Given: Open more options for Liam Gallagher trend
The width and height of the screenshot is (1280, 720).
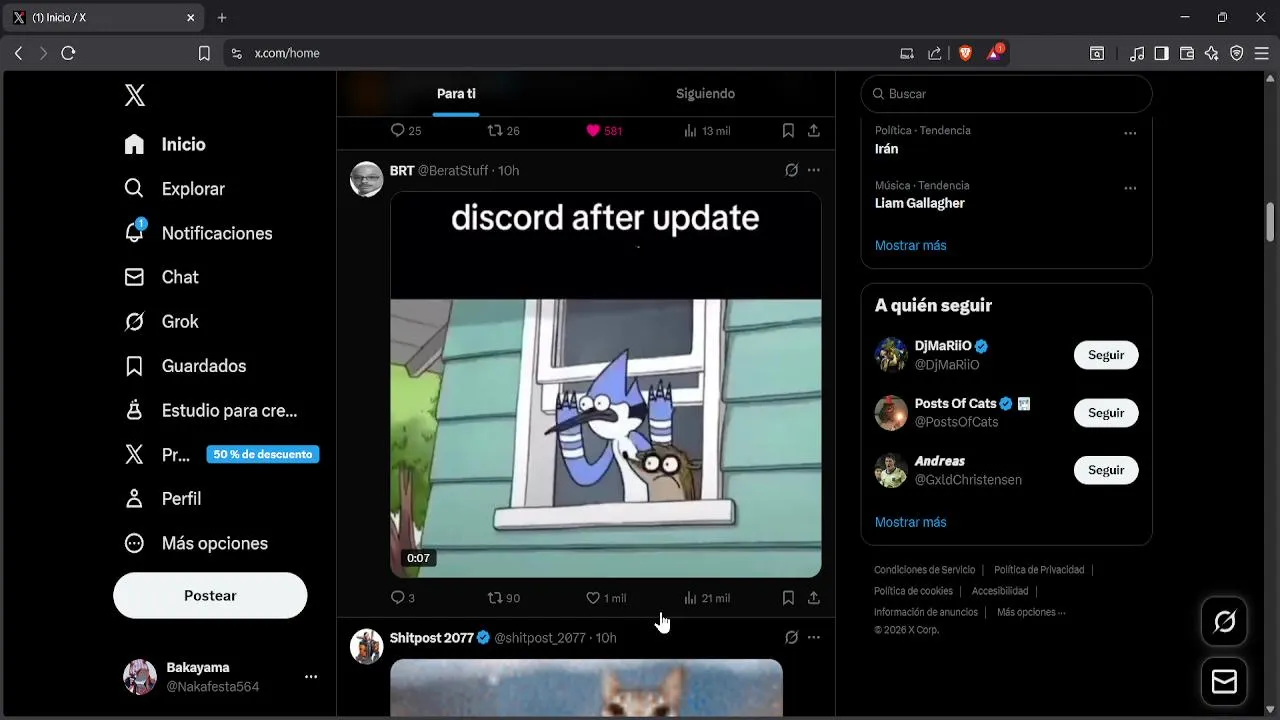Looking at the screenshot, I should [1130, 188].
